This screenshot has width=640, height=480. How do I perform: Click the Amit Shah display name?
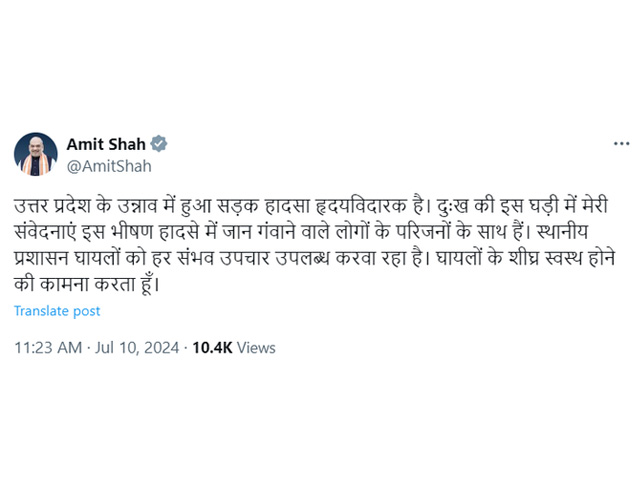point(106,144)
